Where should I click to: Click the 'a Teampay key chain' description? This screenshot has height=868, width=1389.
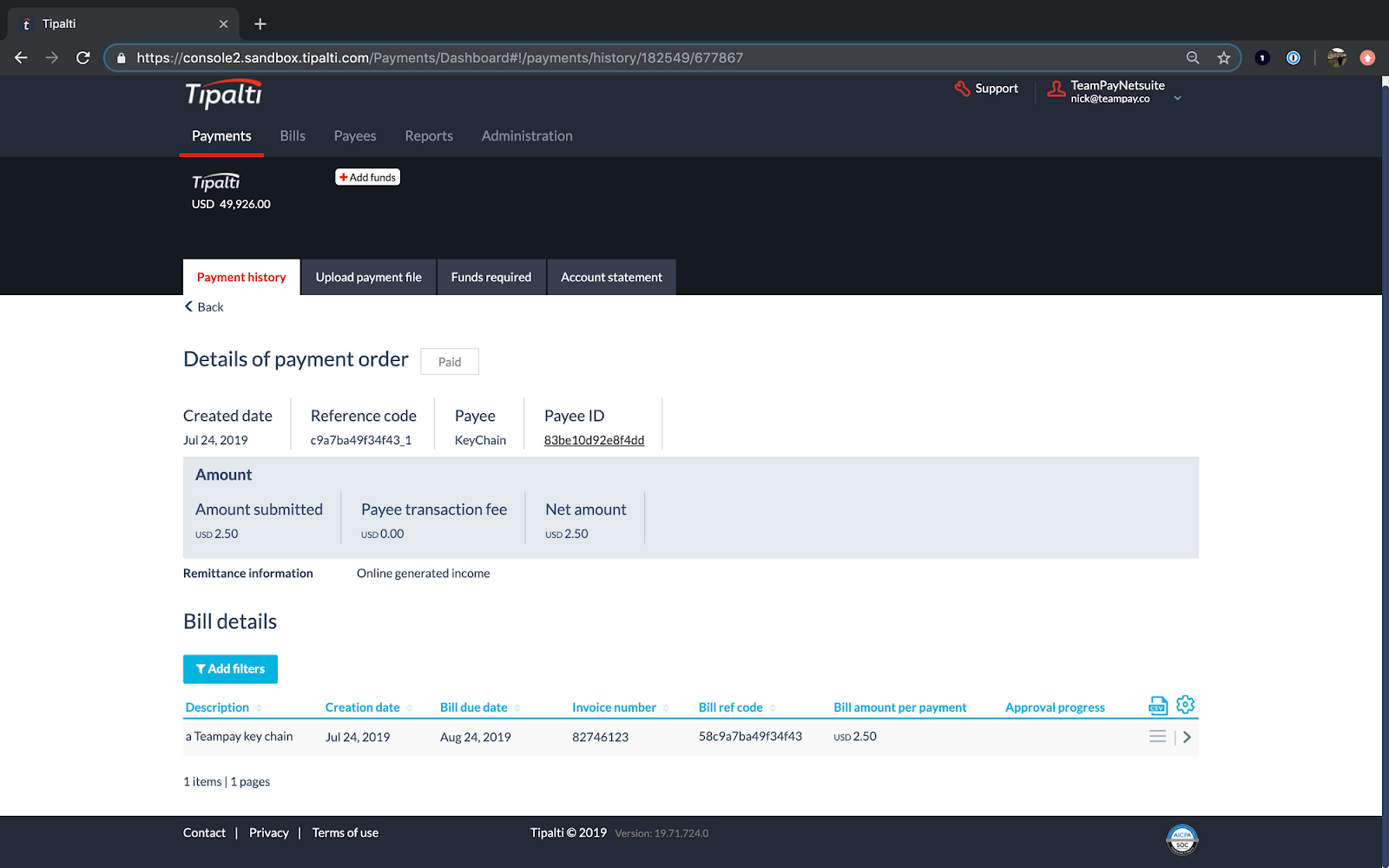(239, 736)
